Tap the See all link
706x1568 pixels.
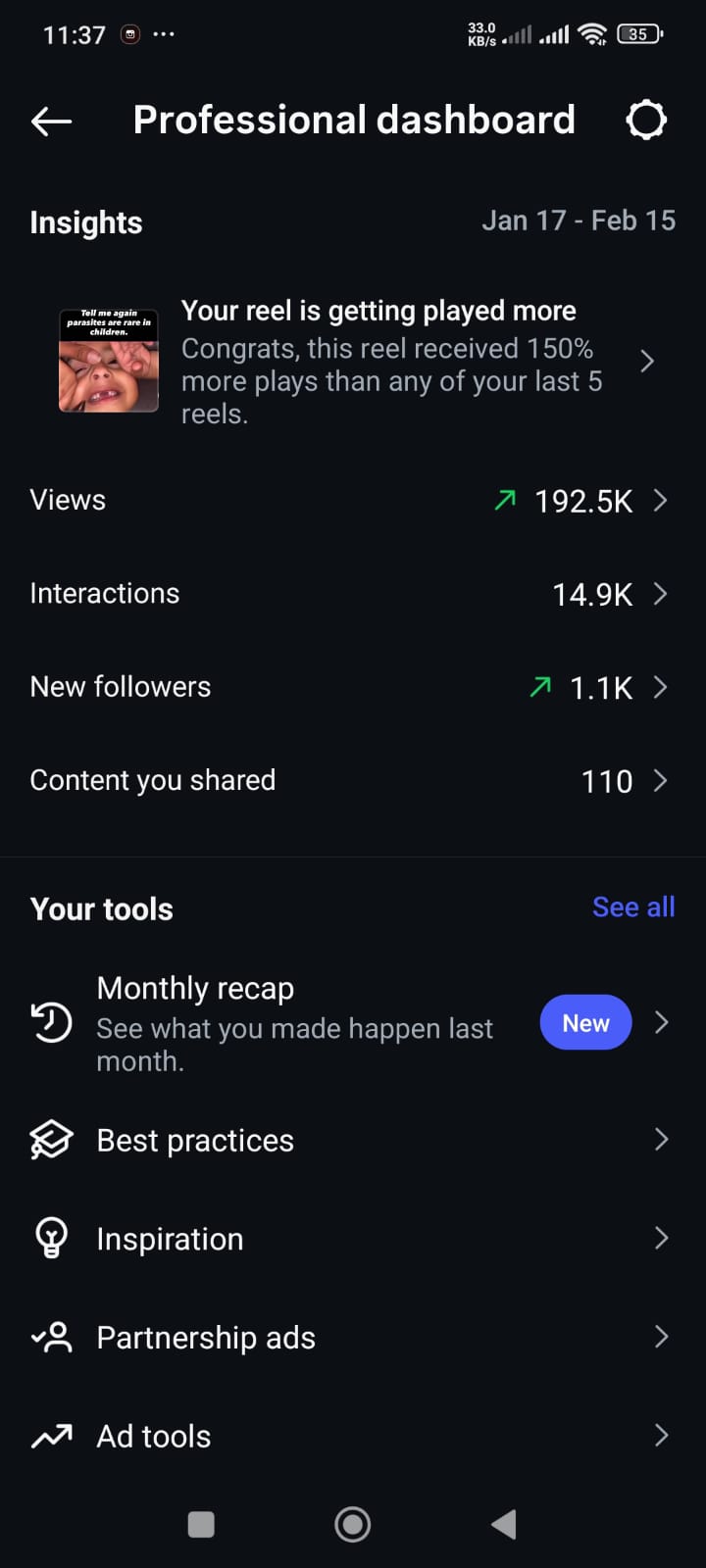pyautogui.click(x=633, y=907)
